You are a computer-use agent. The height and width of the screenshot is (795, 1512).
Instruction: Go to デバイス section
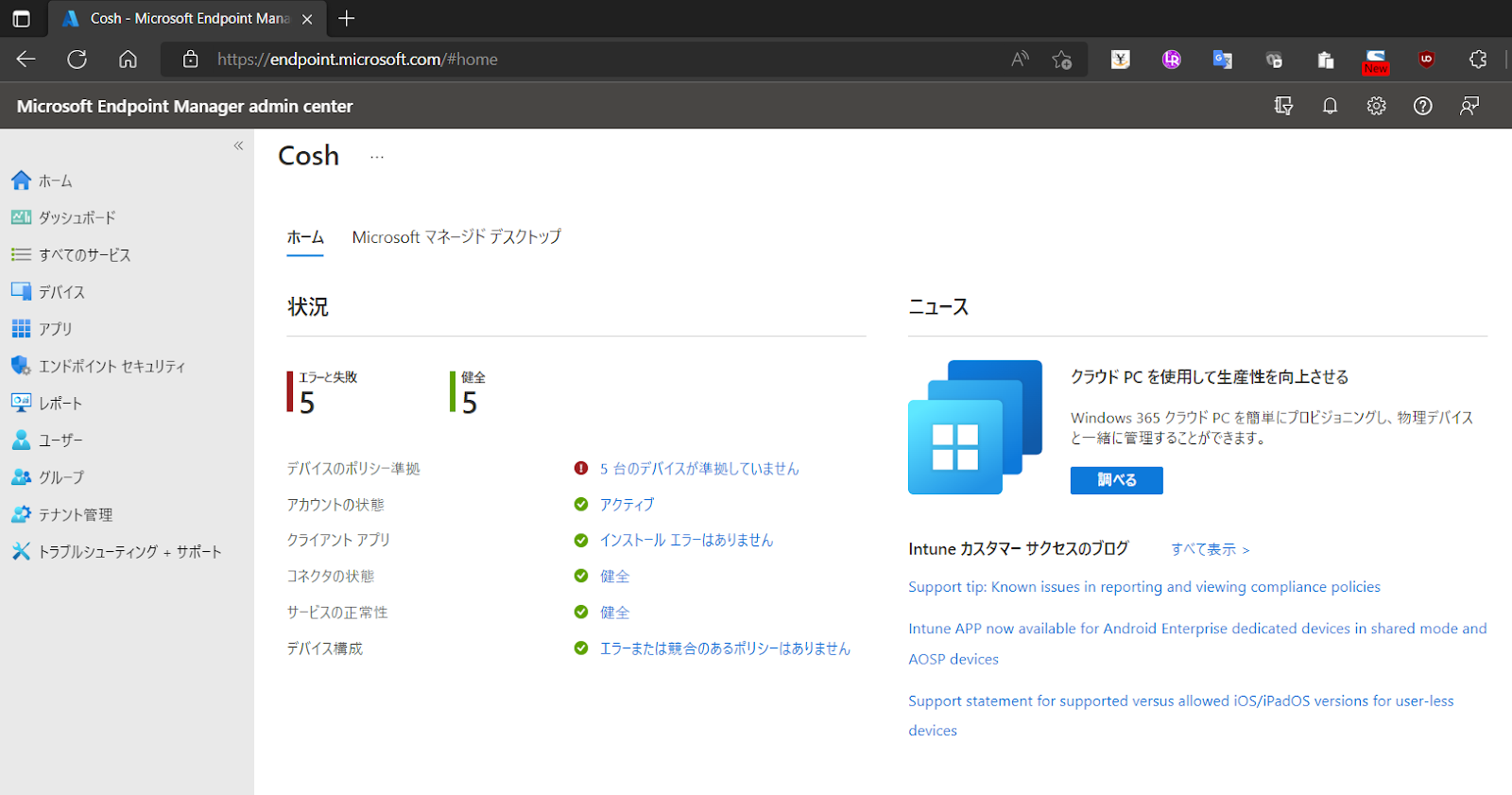(x=61, y=292)
